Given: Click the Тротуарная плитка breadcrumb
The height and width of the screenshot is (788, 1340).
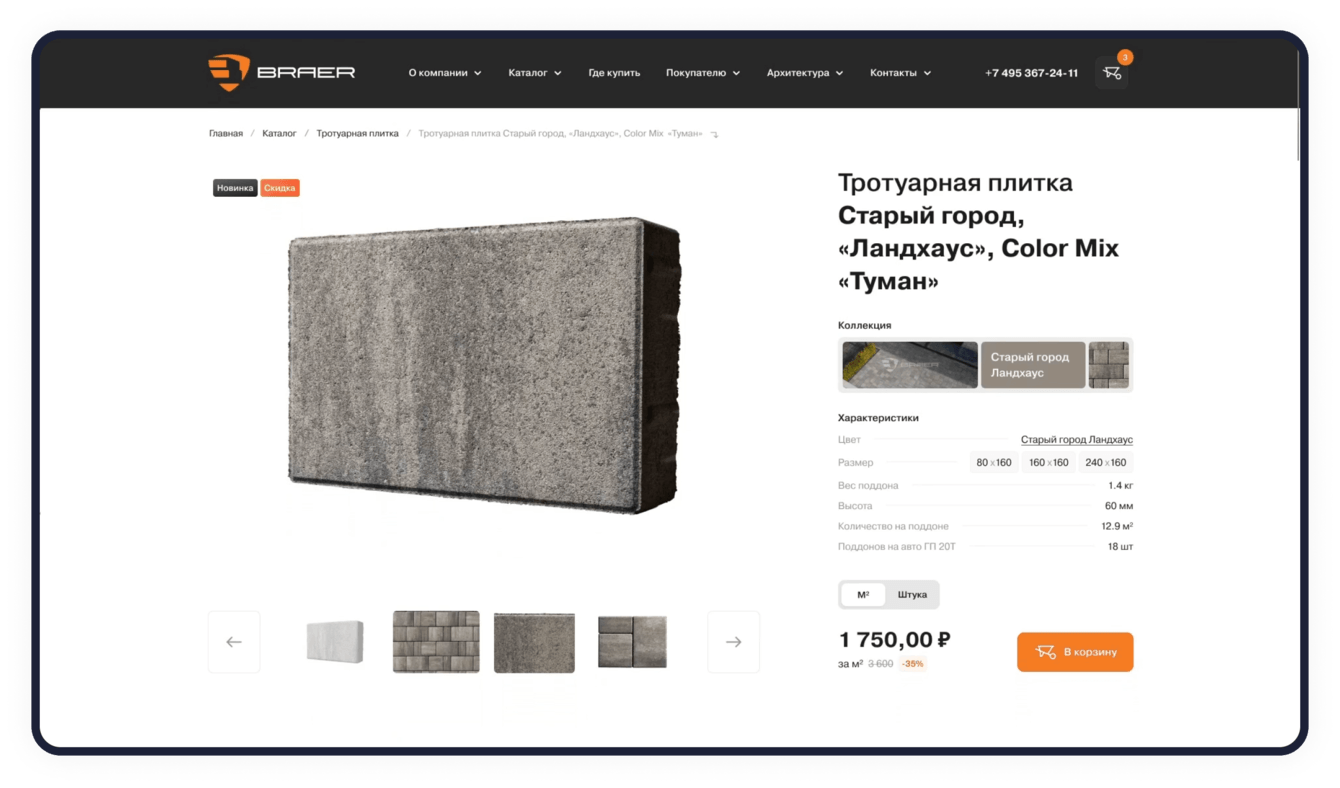Looking at the screenshot, I should point(358,133).
